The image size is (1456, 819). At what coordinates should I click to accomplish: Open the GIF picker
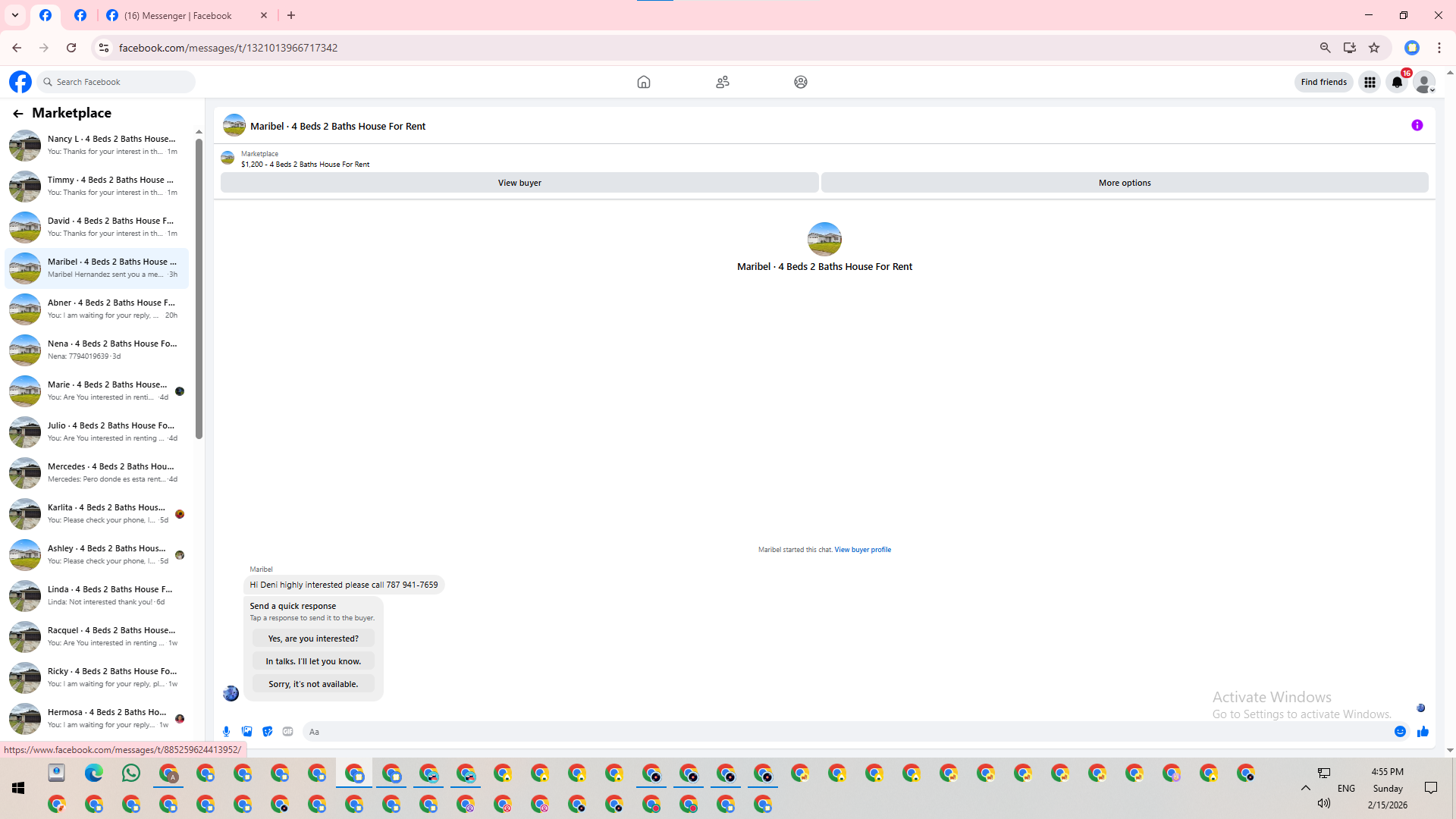tap(288, 732)
